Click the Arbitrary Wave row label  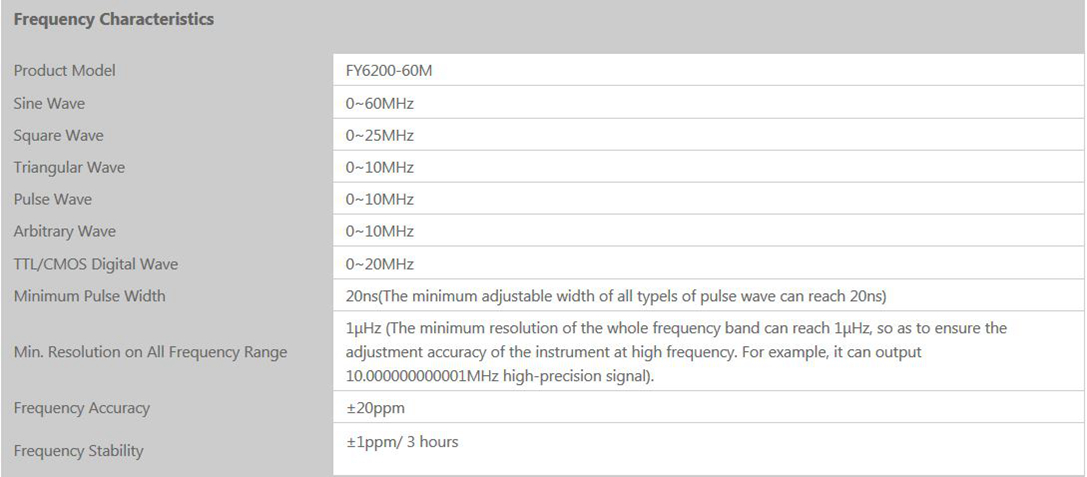point(64,231)
